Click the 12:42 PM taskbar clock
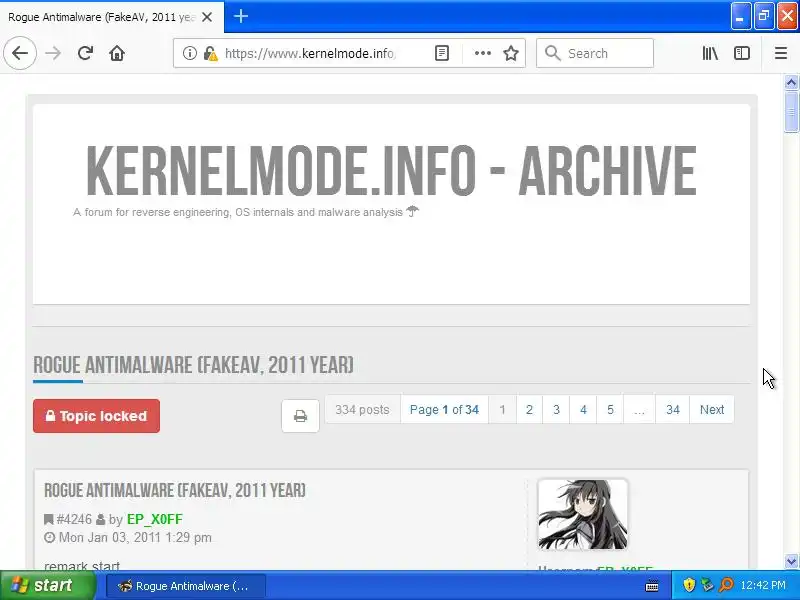Screen dimensions: 800x600 763,585
